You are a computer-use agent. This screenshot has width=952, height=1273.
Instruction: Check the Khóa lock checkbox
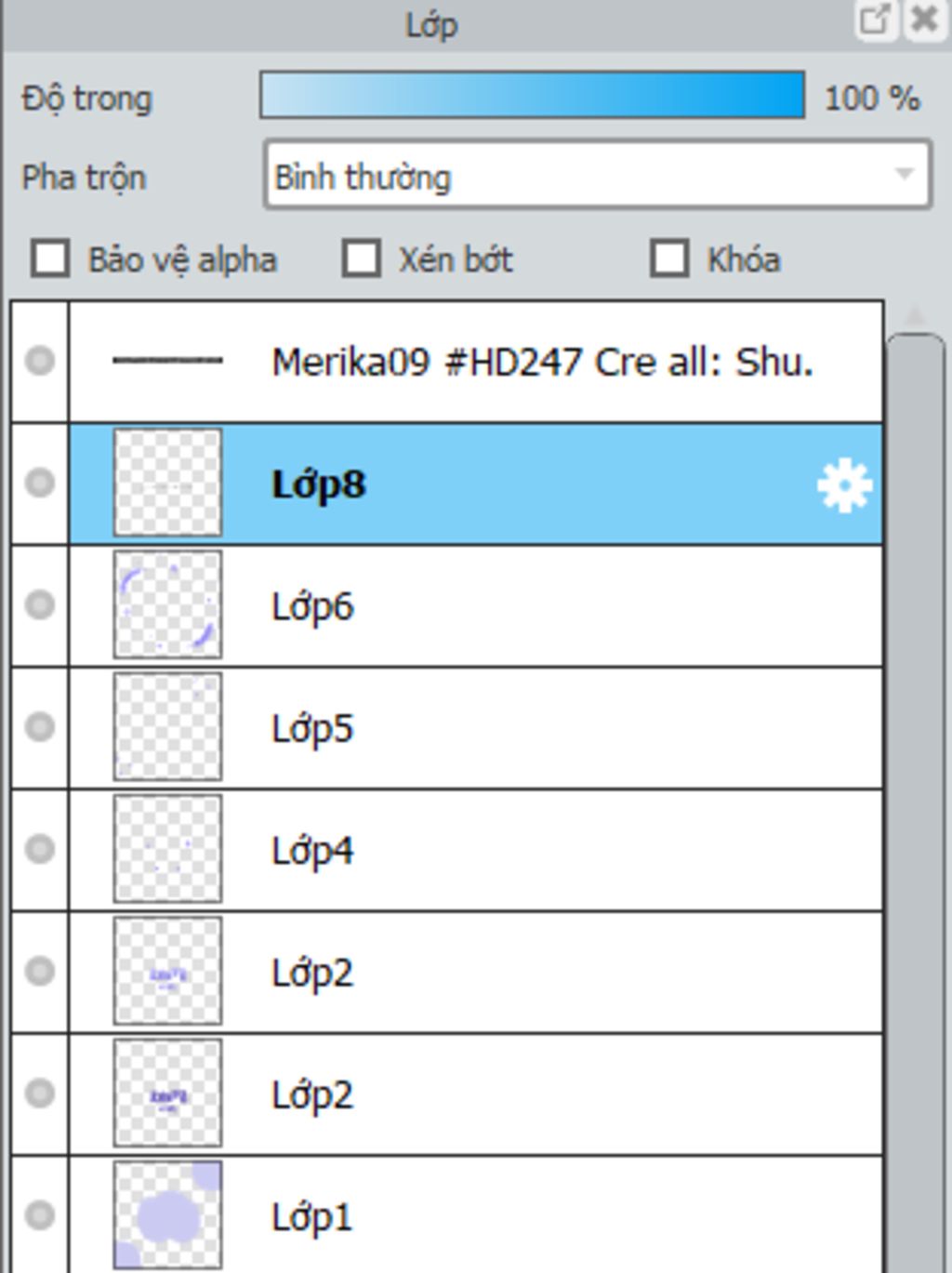tap(669, 259)
